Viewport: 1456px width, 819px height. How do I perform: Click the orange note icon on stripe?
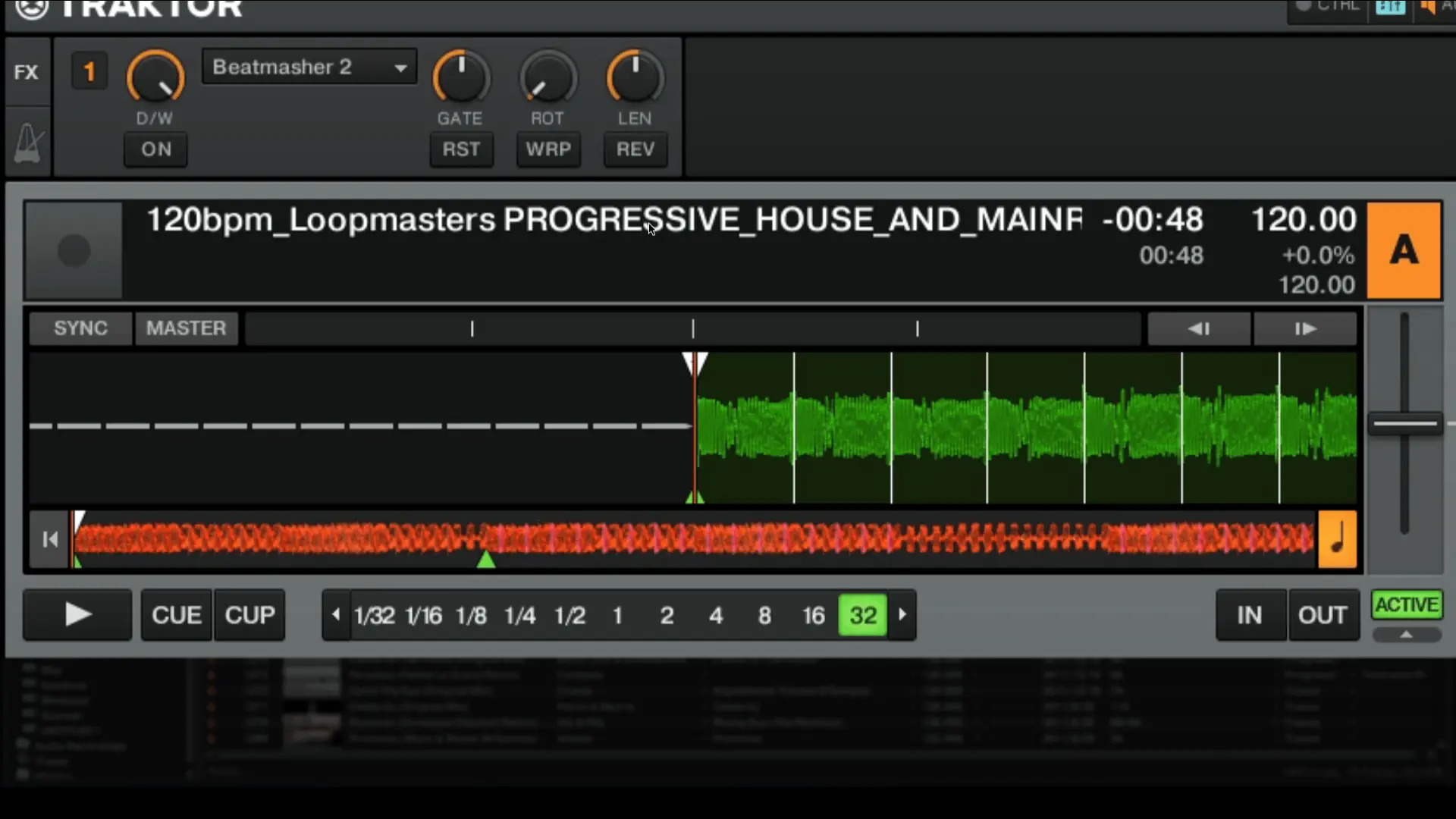click(x=1337, y=539)
